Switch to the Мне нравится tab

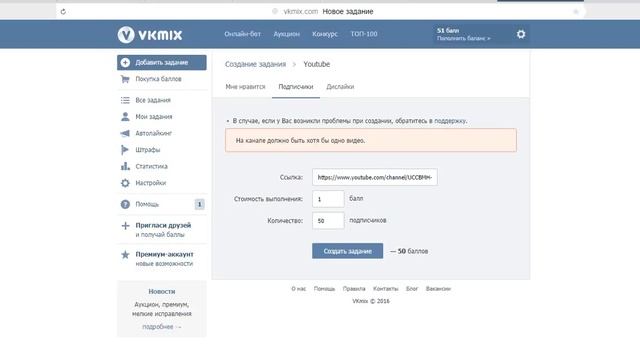(x=245, y=87)
